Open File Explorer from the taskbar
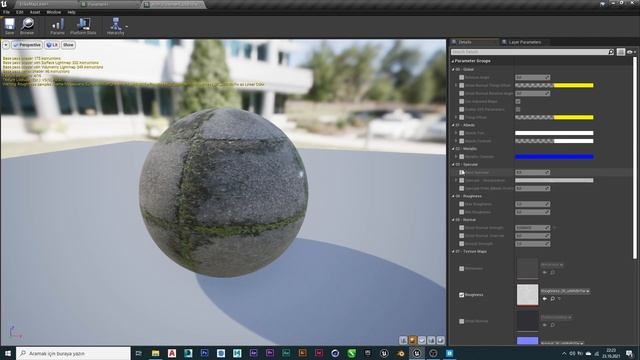Screen dimensions: 640x360 (156, 353)
